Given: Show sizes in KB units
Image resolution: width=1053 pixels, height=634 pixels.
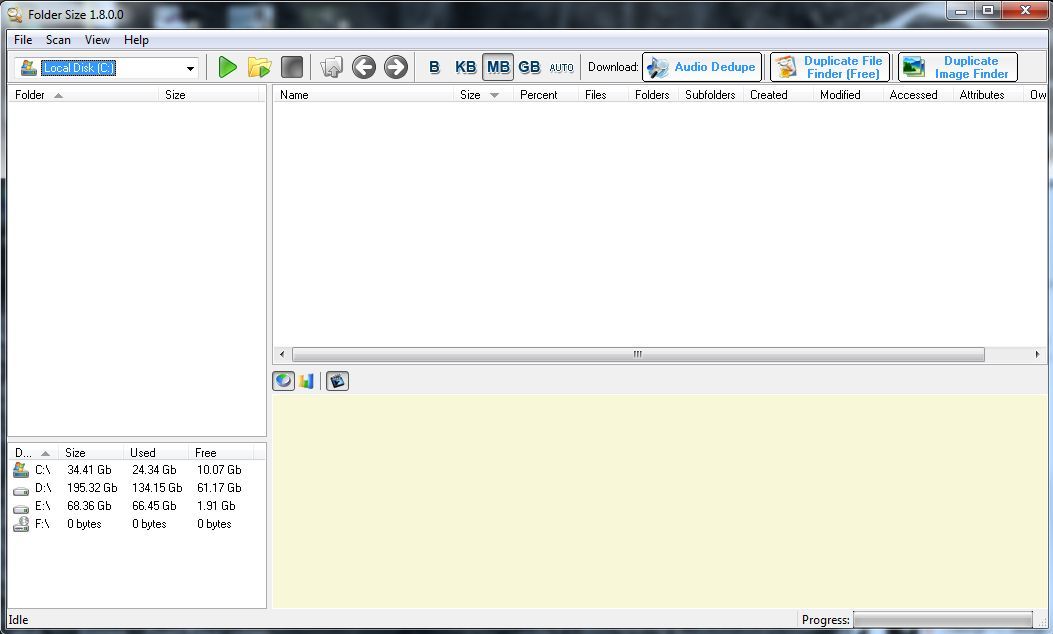Looking at the screenshot, I should [465, 67].
